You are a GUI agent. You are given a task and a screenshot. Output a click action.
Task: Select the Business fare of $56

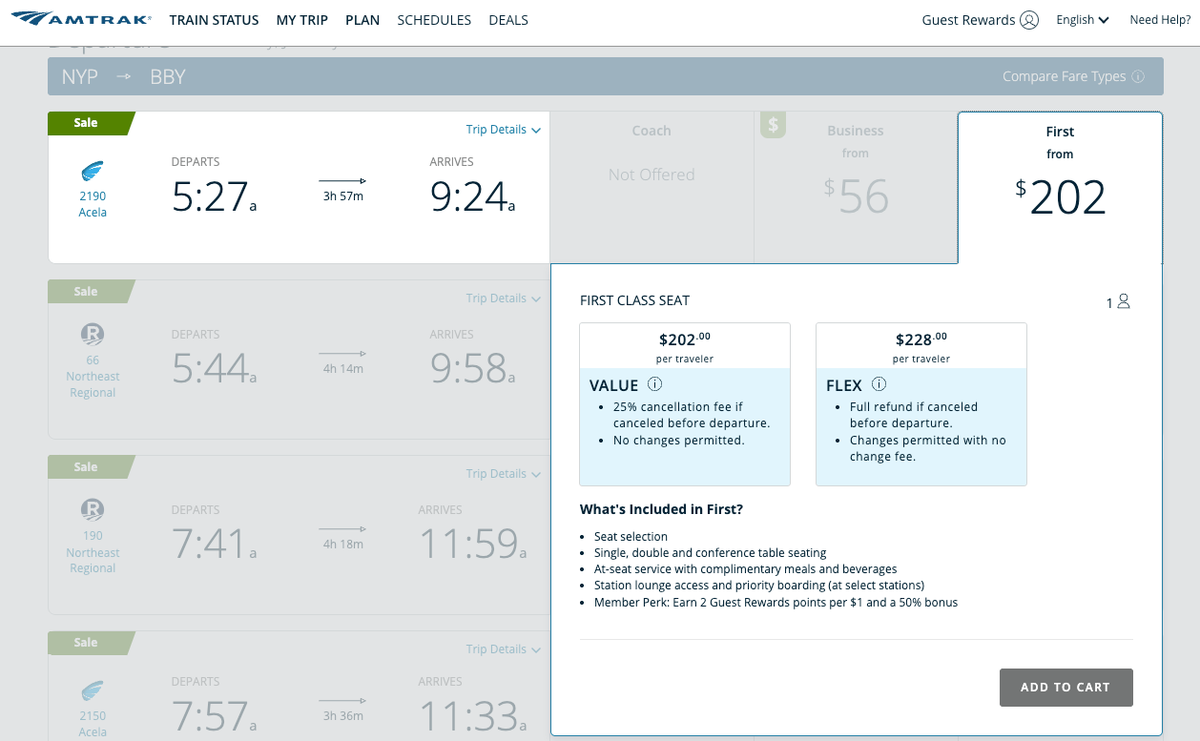(x=856, y=188)
